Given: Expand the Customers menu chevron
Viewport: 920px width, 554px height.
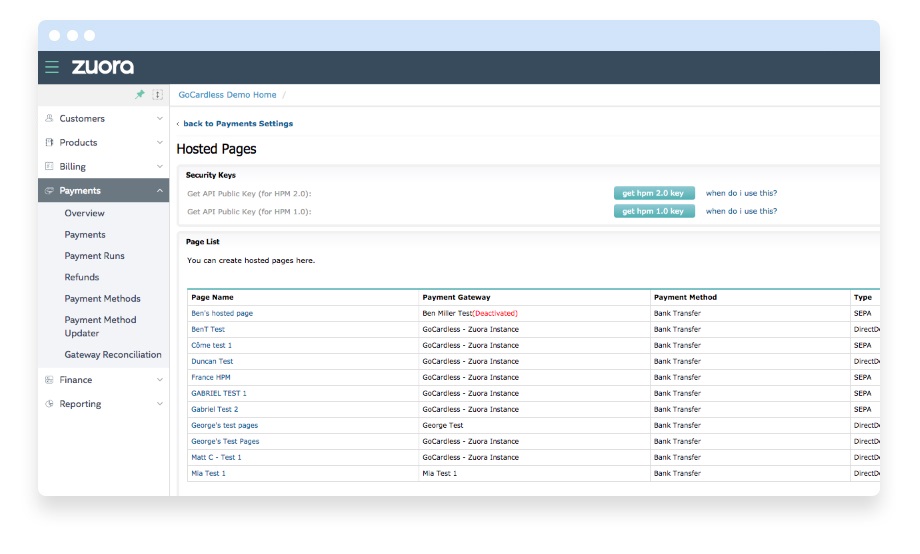Looking at the screenshot, I should coord(160,118).
